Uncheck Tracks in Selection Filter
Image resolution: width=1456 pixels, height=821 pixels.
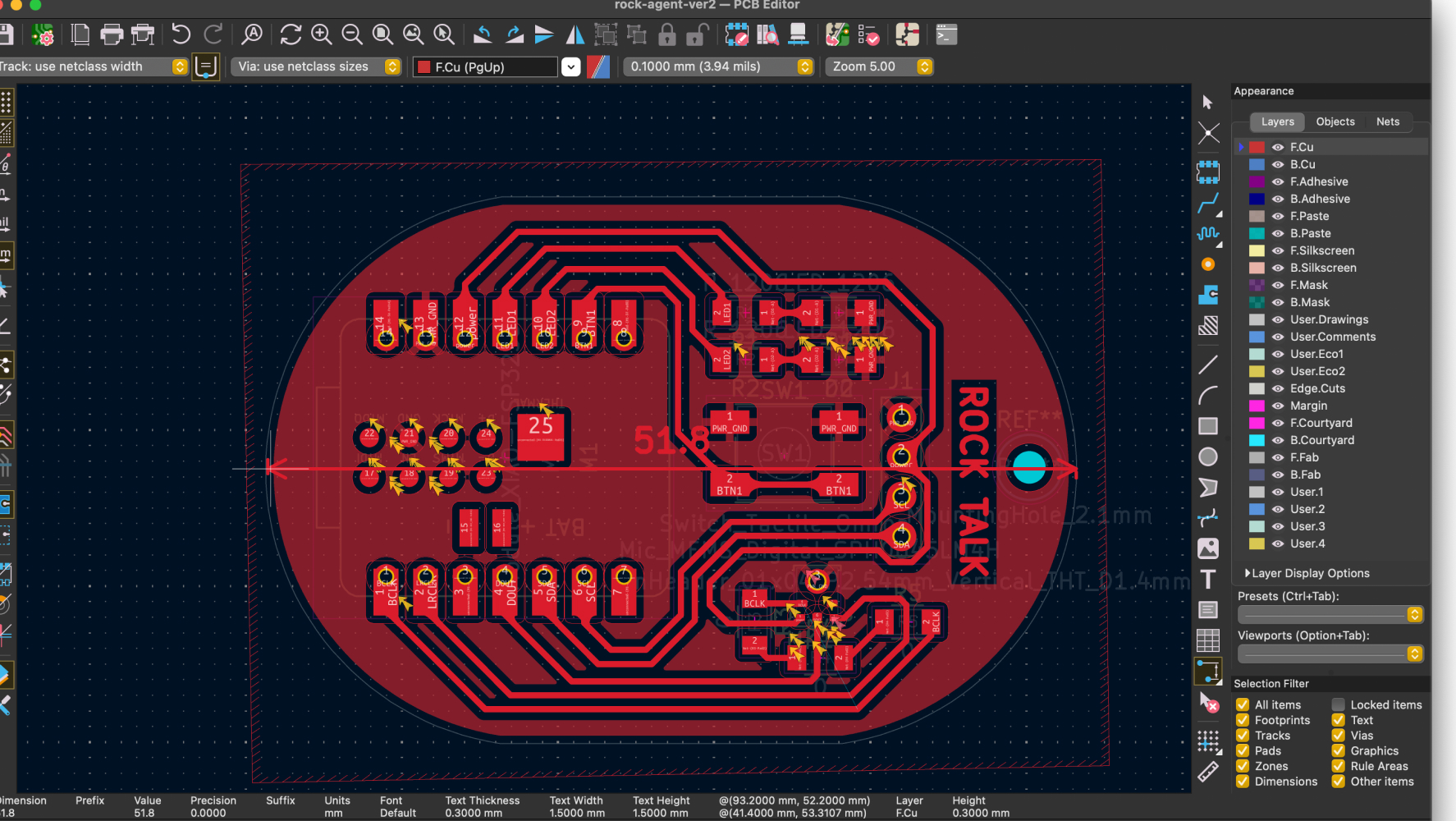1243,736
